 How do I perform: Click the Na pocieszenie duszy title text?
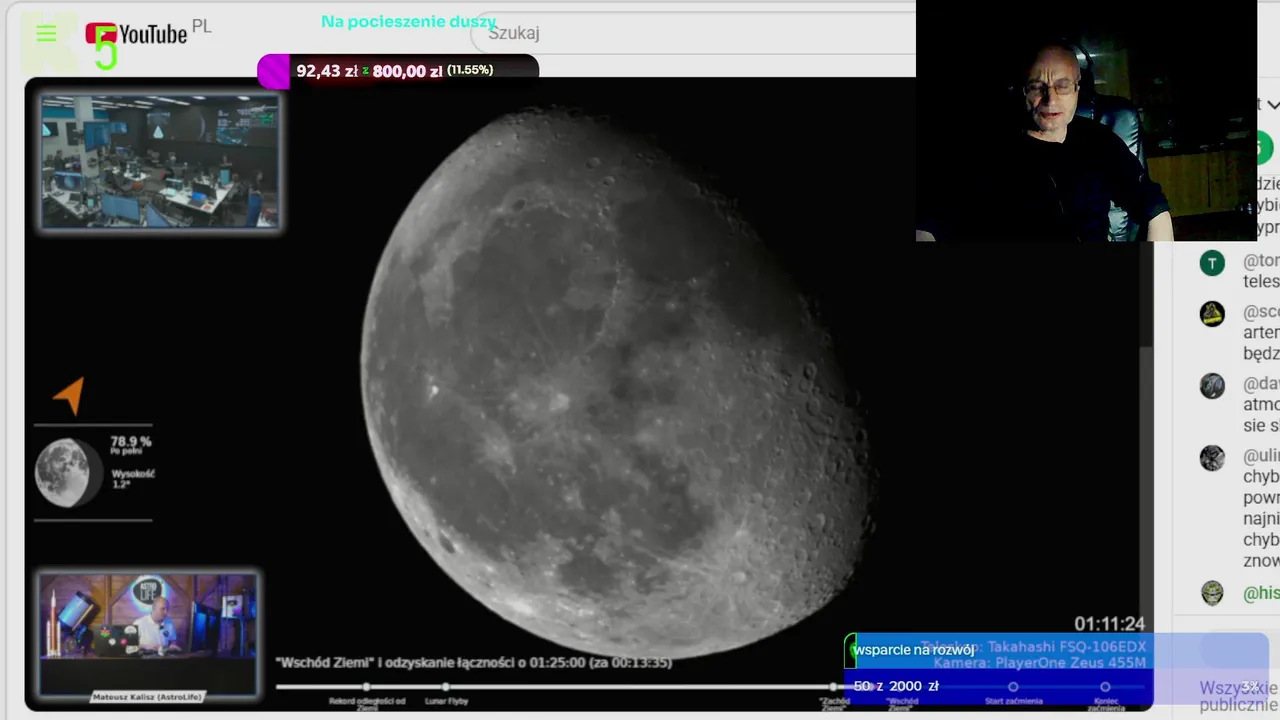[x=408, y=21]
